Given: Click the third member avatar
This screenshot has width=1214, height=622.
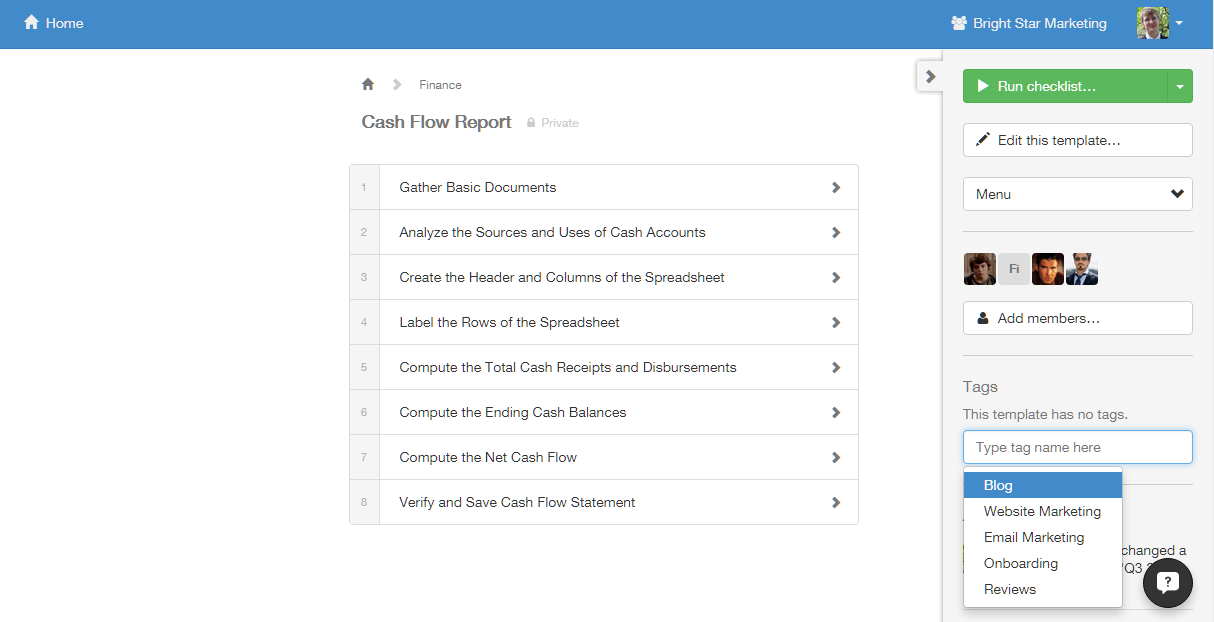Looking at the screenshot, I should click(1048, 269).
